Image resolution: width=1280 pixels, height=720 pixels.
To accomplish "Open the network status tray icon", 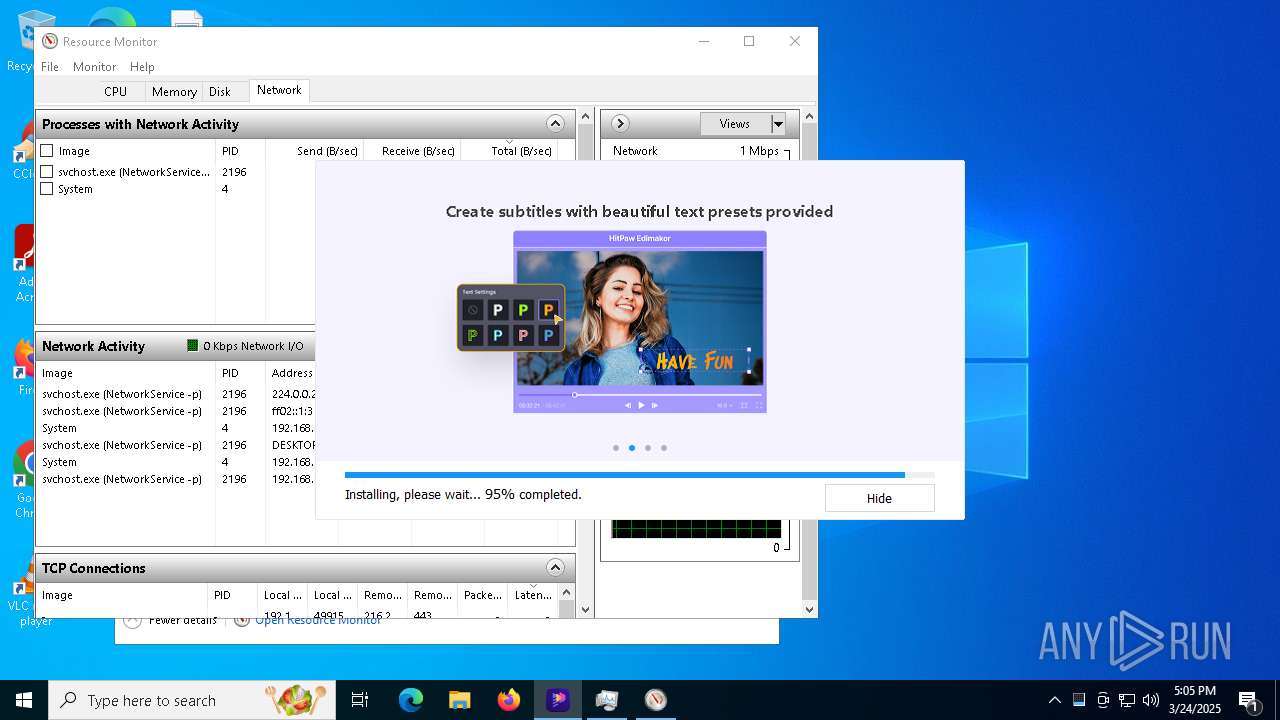I will click(1127, 700).
